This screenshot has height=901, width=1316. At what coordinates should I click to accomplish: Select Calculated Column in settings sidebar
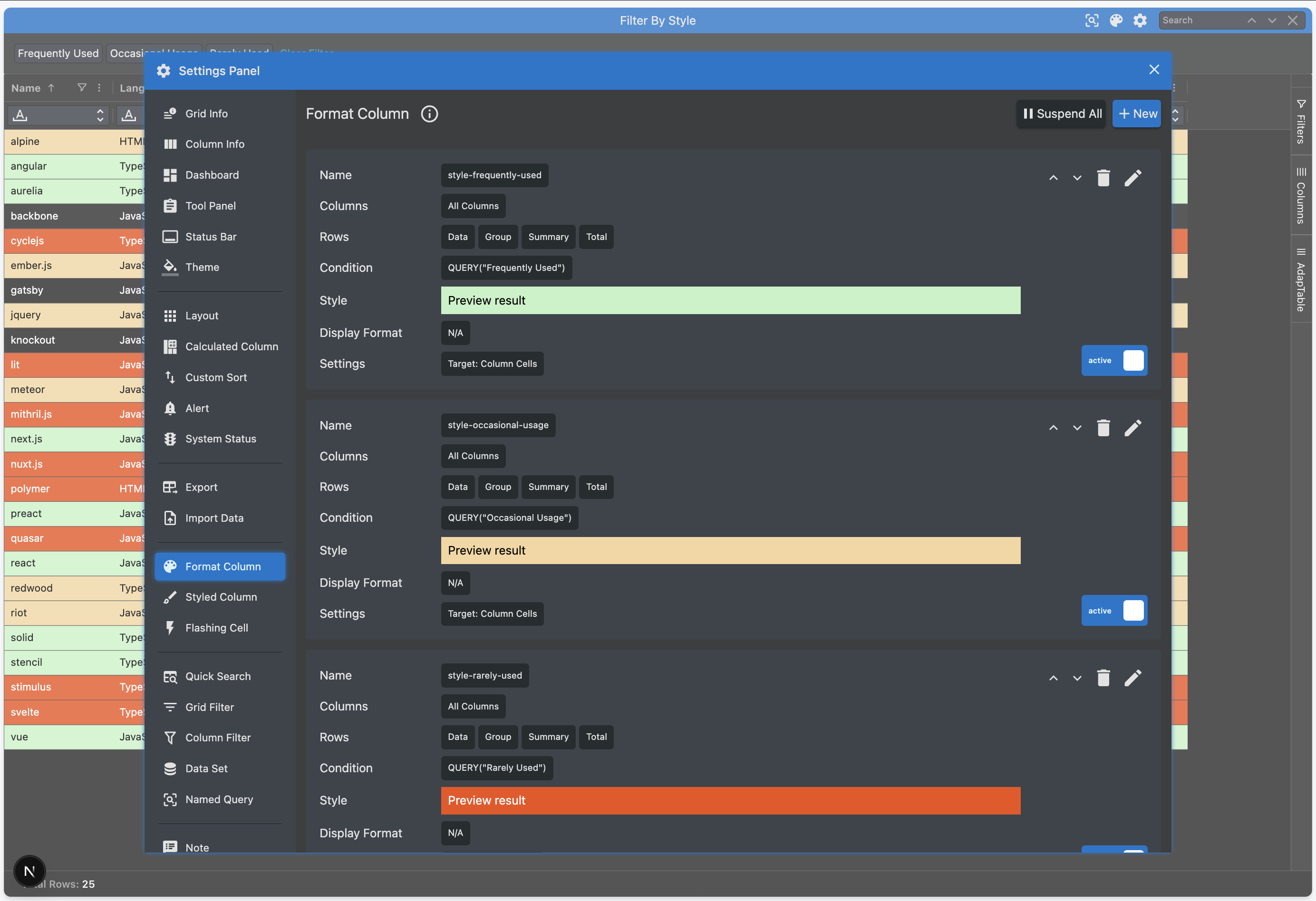232,346
